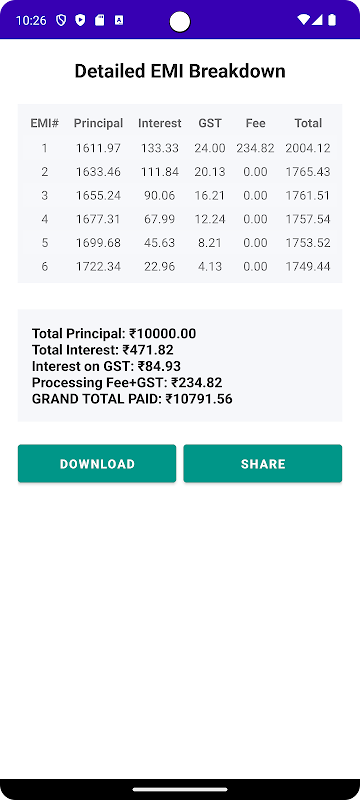The height and width of the screenshot is (800, 360).
Task: Tap the SHARE button
Action: (263, 463)
